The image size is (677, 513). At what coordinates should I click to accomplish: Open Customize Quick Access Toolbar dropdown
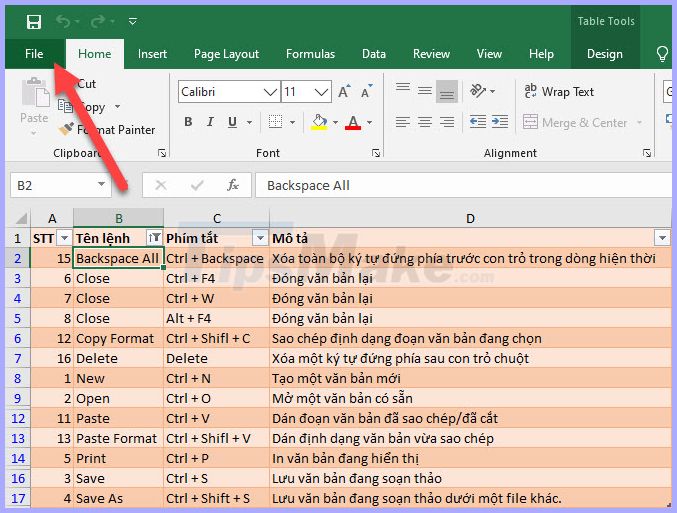[133, 21]
